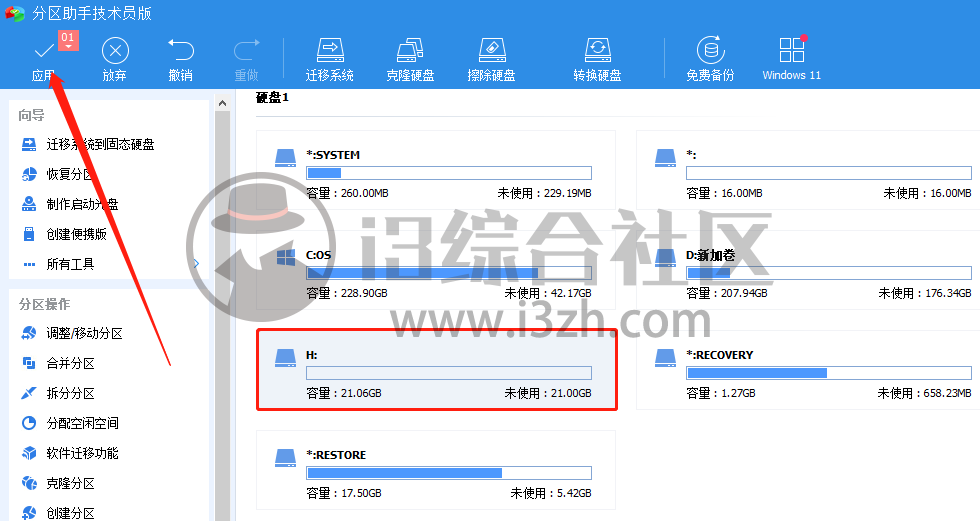Screen dimensions: 980x521
Task: Click the 拆分分区 sidebar icon
Action: click(29, 393)
